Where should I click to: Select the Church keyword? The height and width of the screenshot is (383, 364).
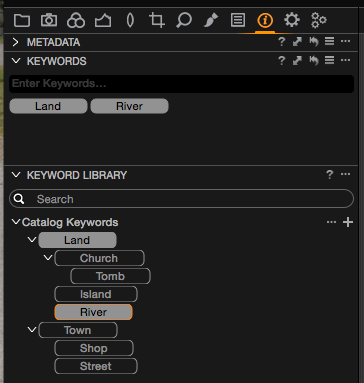tap(99, 258)
